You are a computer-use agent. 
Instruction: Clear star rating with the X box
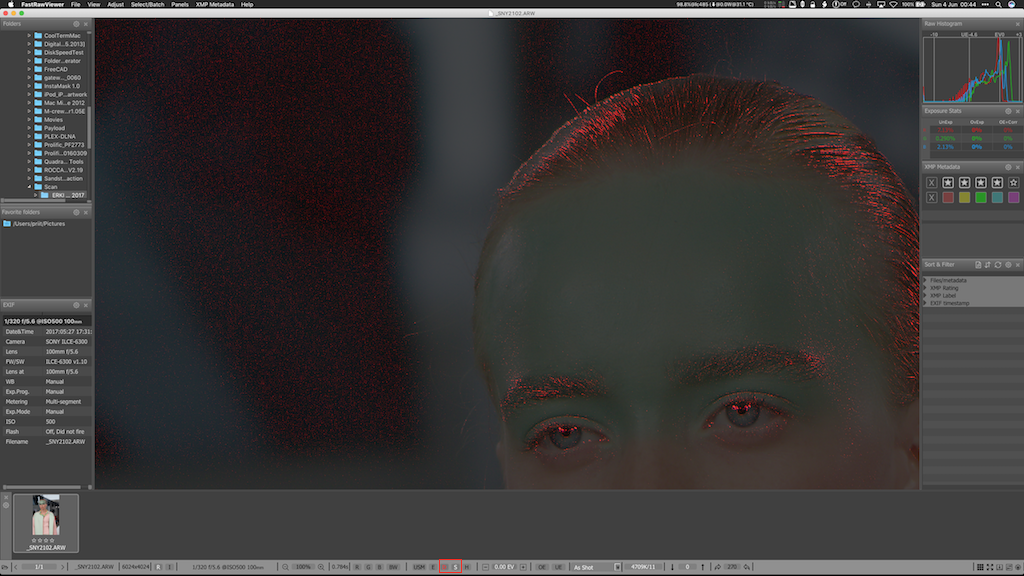pyautogui.click(x=932, y=182)
